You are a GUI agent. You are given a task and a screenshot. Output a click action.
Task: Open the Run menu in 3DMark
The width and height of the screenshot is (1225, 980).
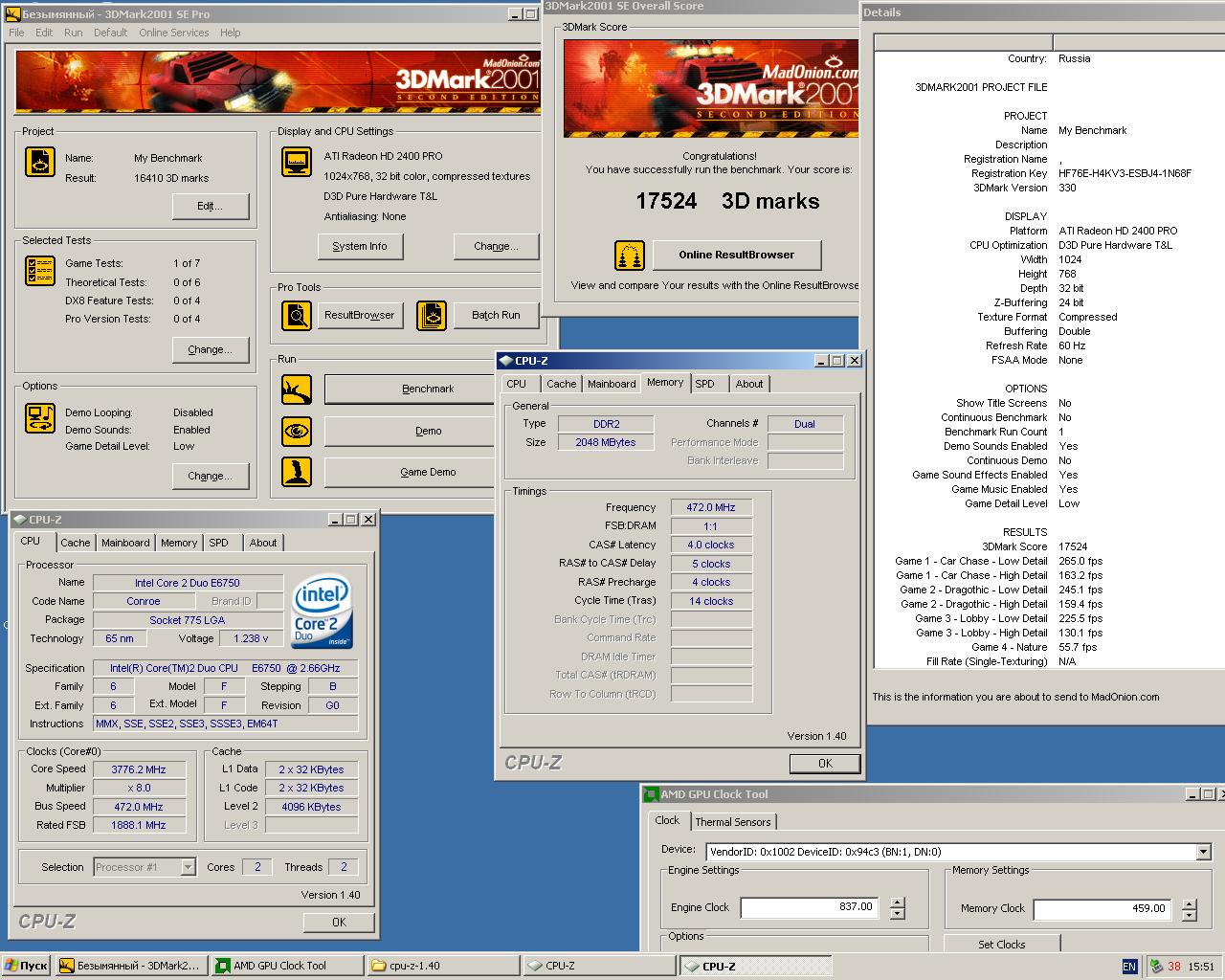pos(73,33)
